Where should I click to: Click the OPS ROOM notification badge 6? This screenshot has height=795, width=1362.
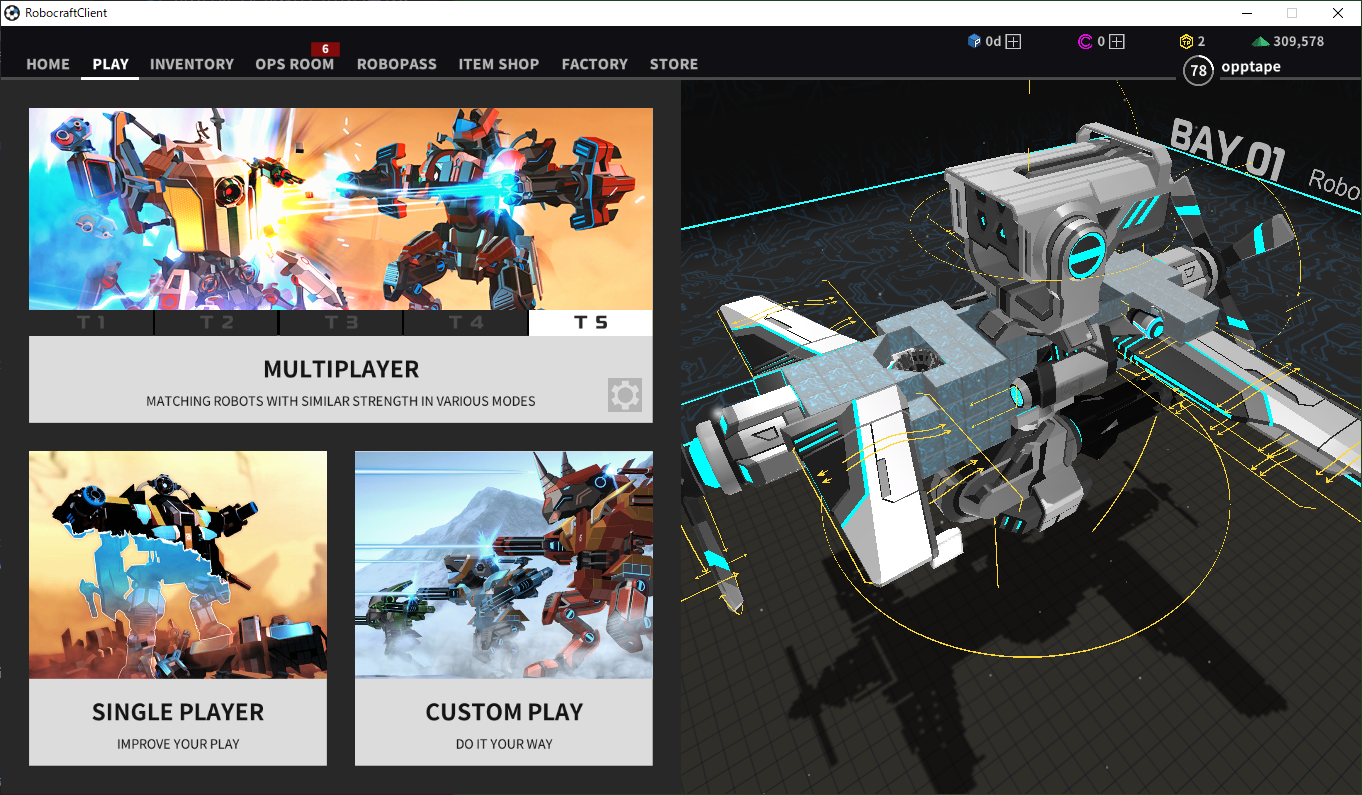coord(325,49)
